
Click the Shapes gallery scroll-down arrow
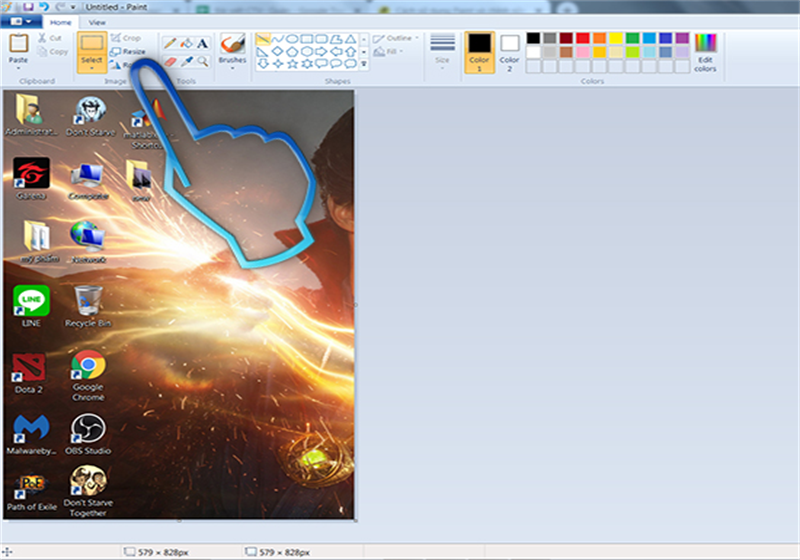(x=364, y=52)
